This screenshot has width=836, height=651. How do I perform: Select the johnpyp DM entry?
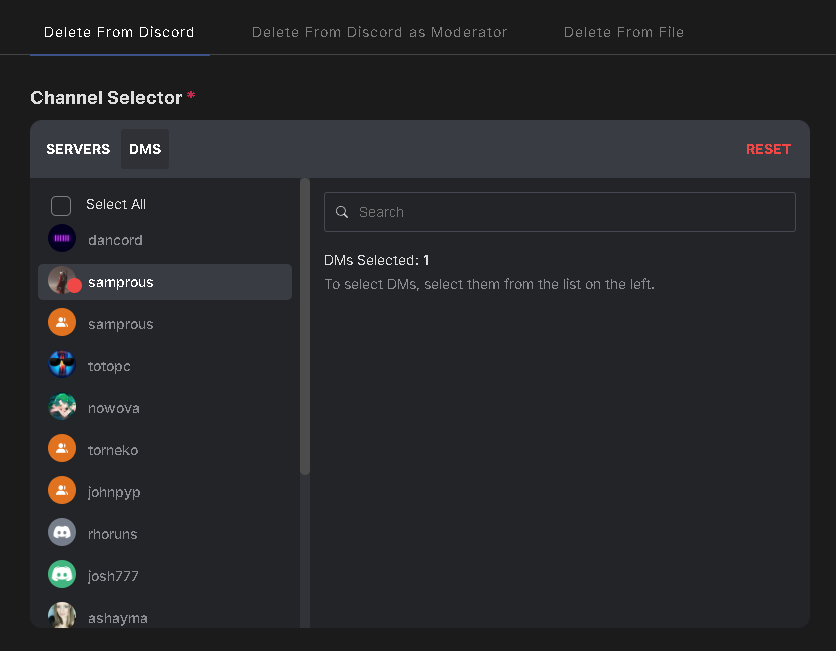coord(165,491)
